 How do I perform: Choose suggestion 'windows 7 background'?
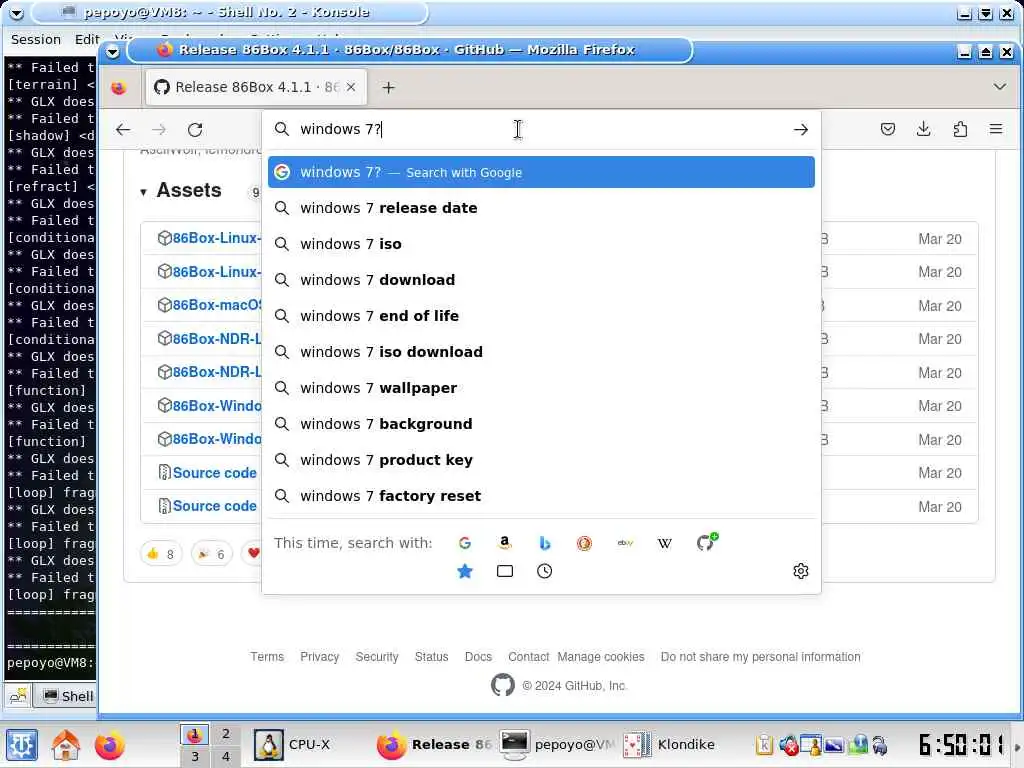coord(541,424)
